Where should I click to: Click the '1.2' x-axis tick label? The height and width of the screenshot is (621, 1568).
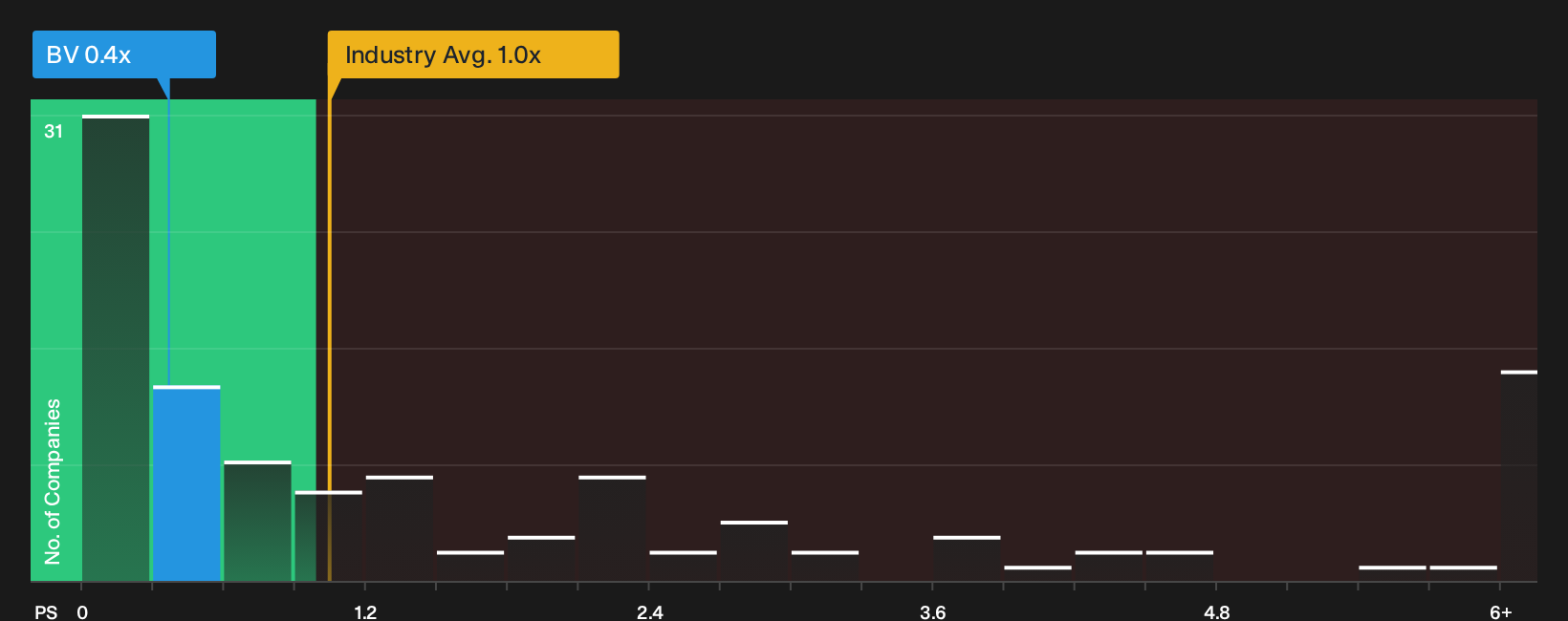click(x=365, y=611)
